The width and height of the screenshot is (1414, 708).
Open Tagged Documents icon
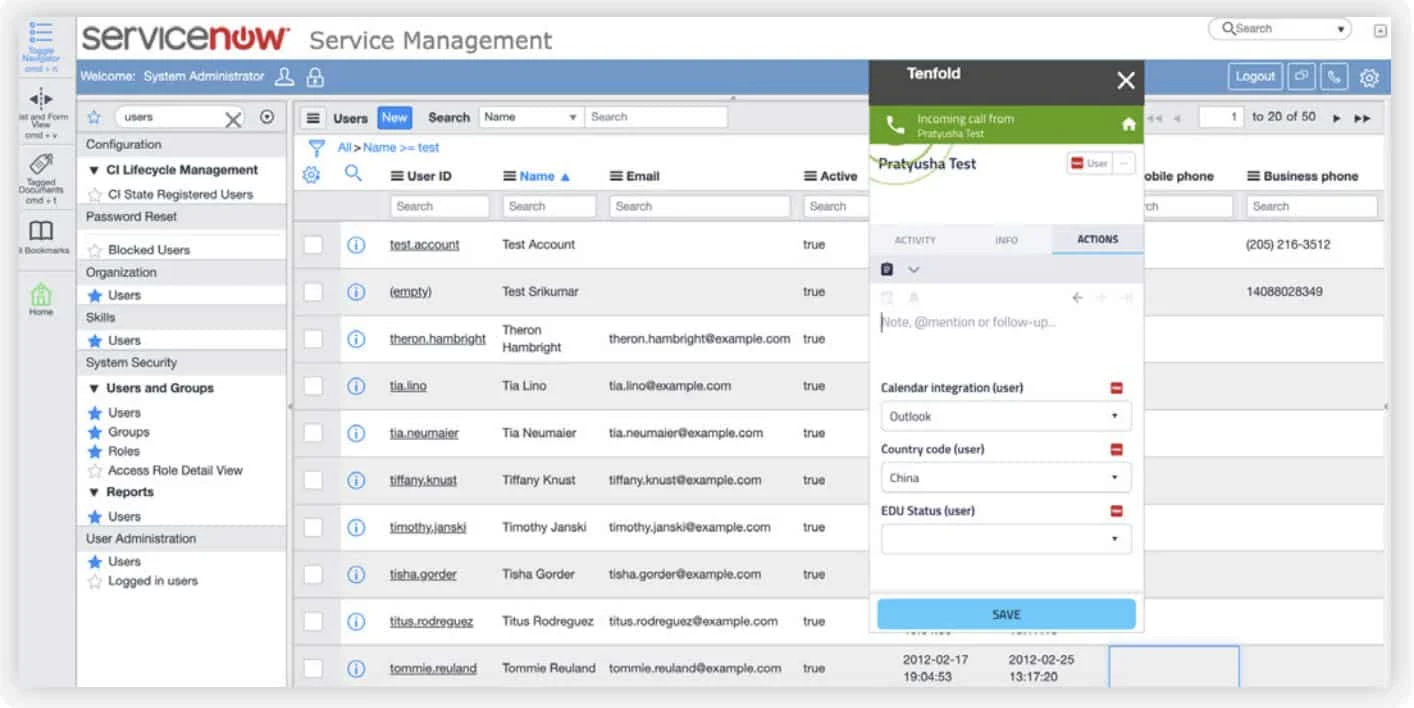(x=41, y=164)
